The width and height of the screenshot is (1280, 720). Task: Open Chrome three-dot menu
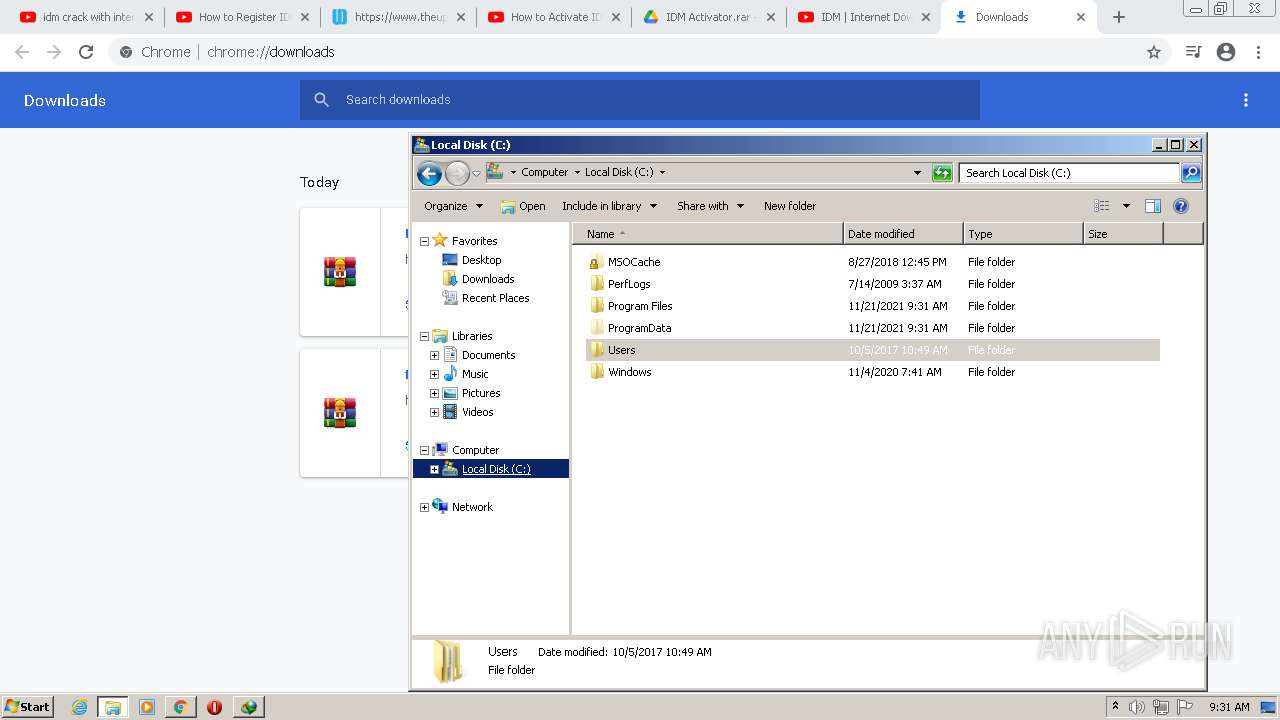(1259, 52)
